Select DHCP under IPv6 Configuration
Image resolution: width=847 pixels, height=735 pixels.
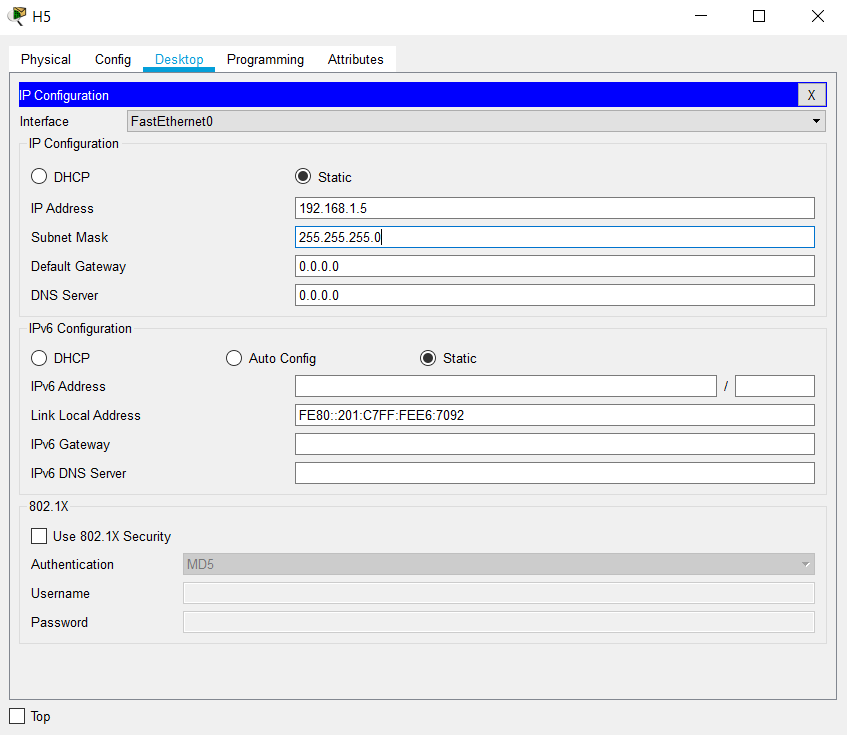pos(40,358)
